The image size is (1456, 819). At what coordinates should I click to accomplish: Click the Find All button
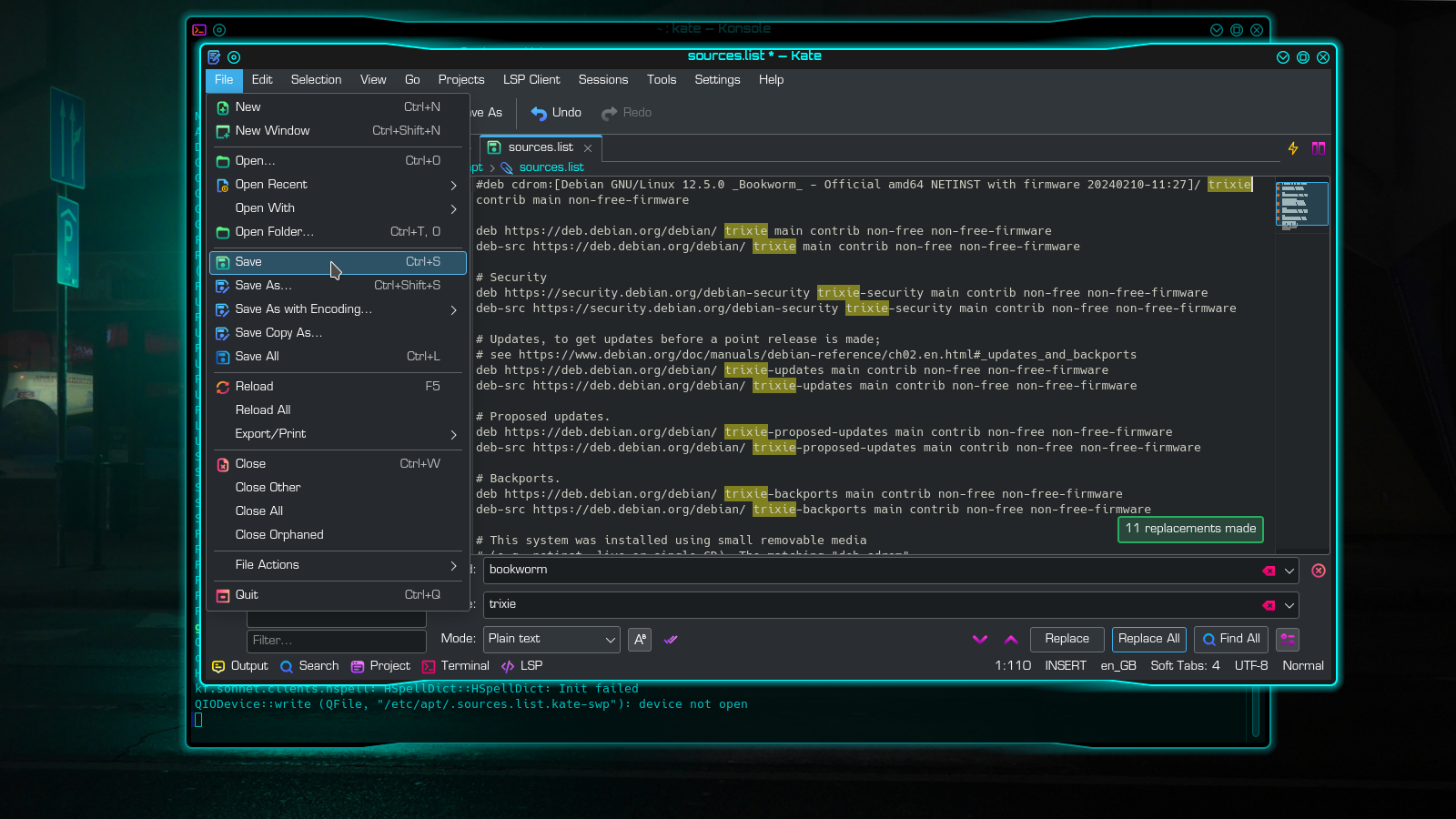pos(1231,640)
